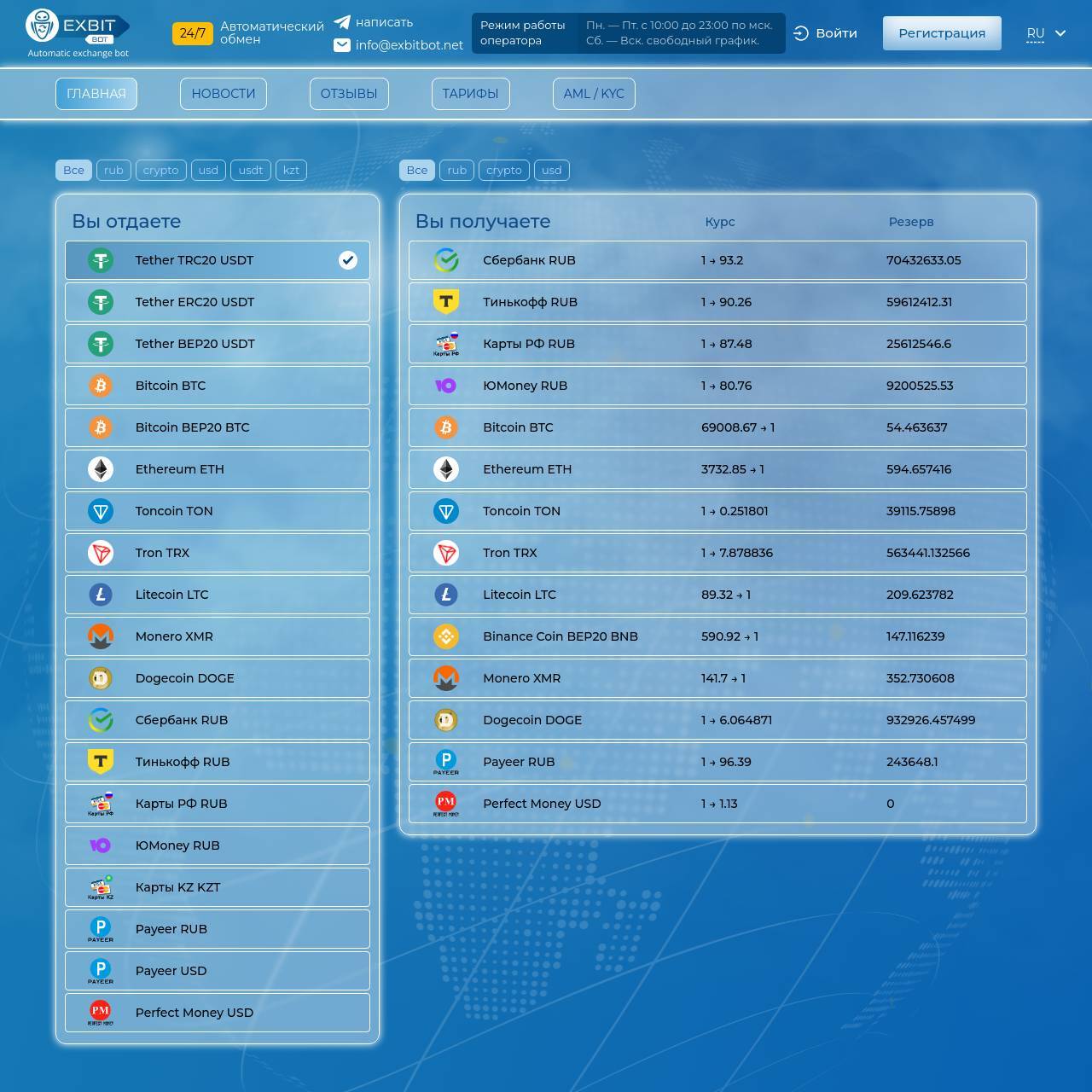Viewport: 1092px width, 1092px height.
Task: Choose Litecoin LTC in the receive list
Action: point(717,595)
